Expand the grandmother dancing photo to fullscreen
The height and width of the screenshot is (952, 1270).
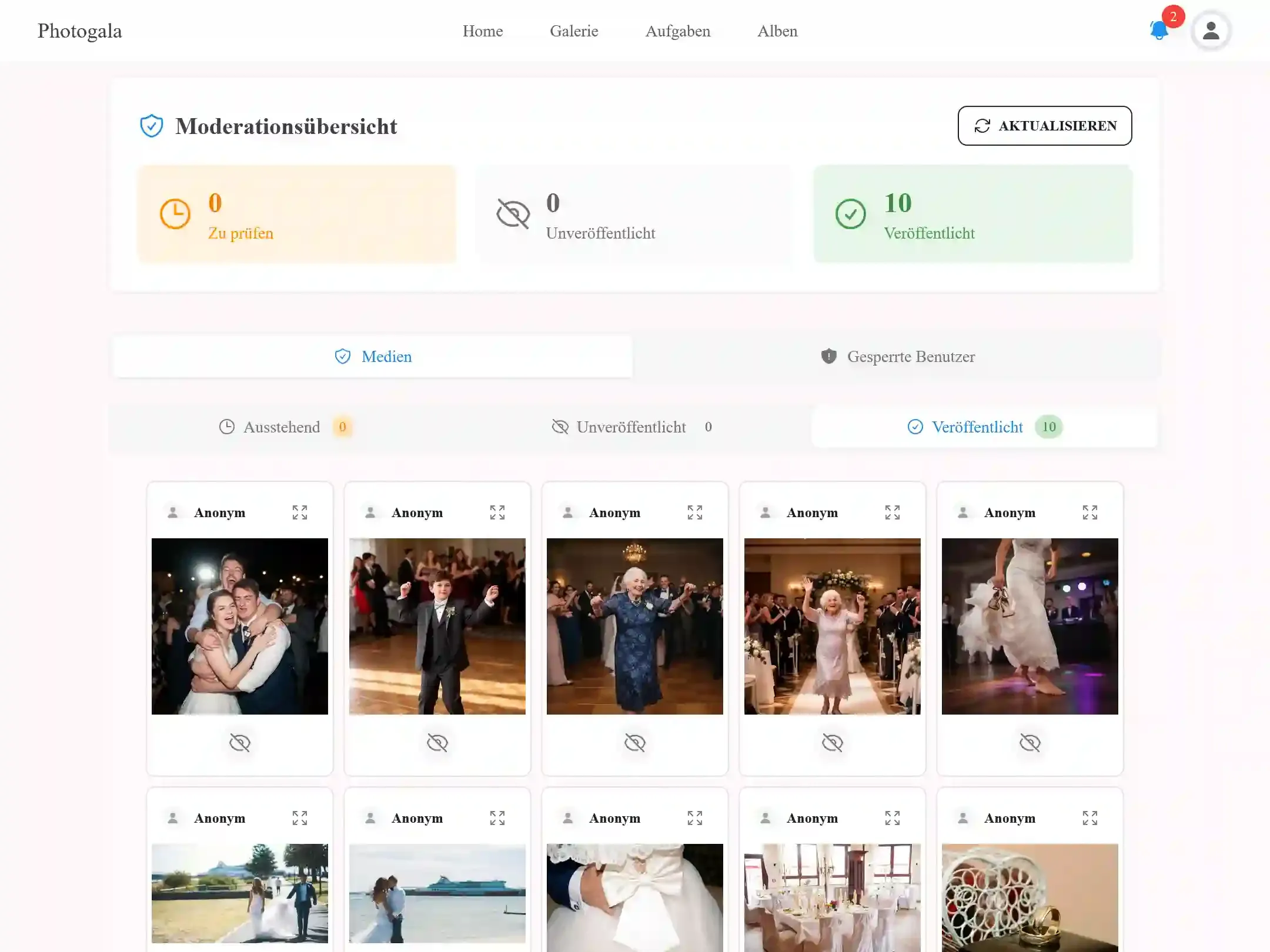point(695,512)
